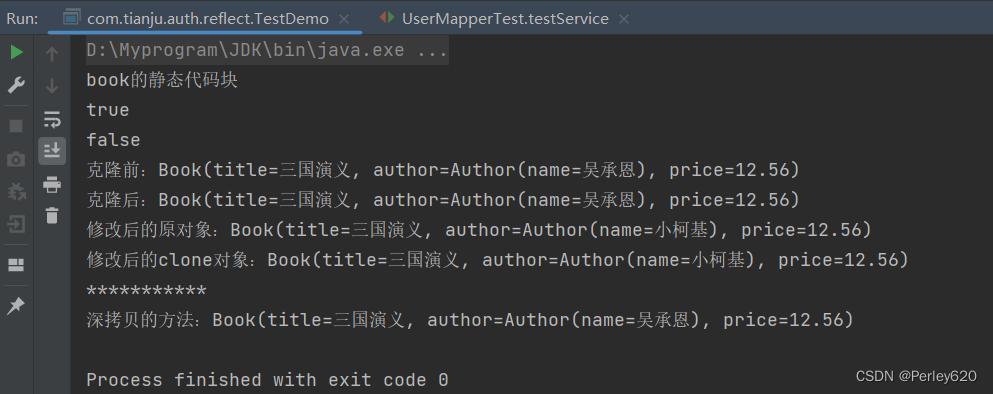
Task: Switch to the com.tianju.auth.reflect.TestDemo tab
Action: coord(208,18)
